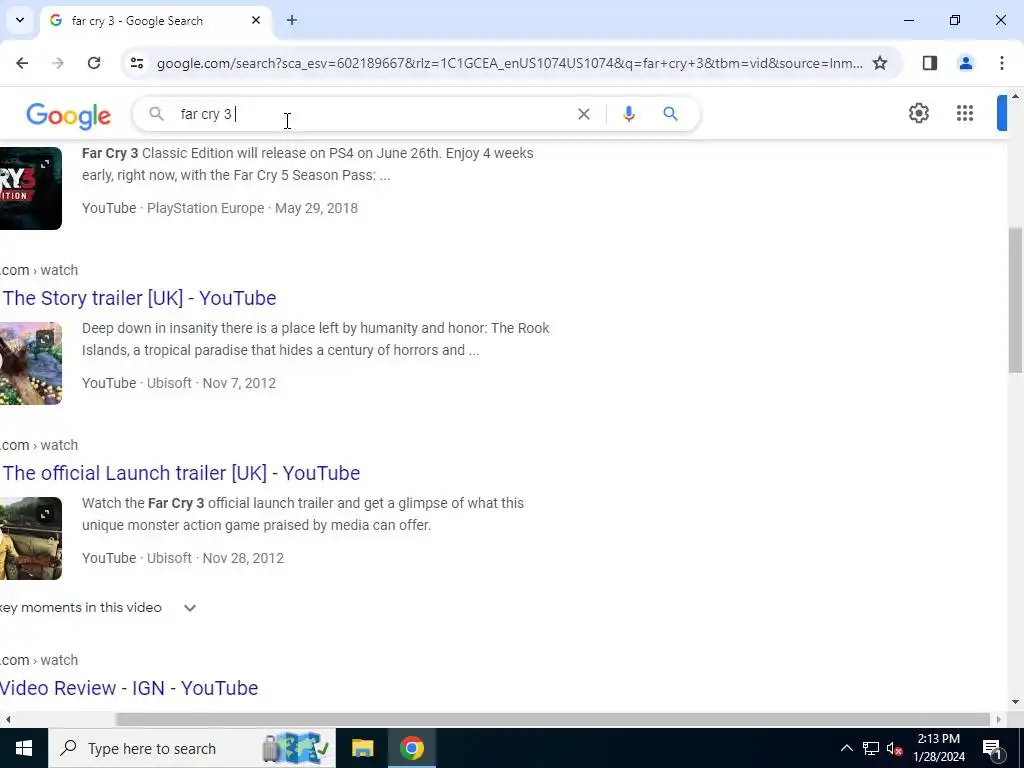This screenshot has height=768, width=1024.
Task: Open the Chrome side panel icon
Action: (930, 63)
